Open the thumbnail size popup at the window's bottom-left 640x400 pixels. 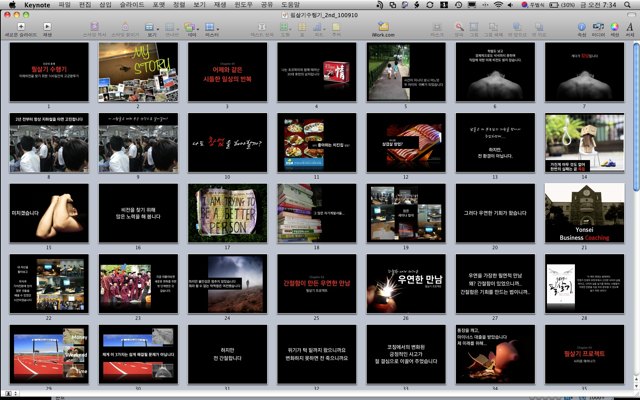11,393
